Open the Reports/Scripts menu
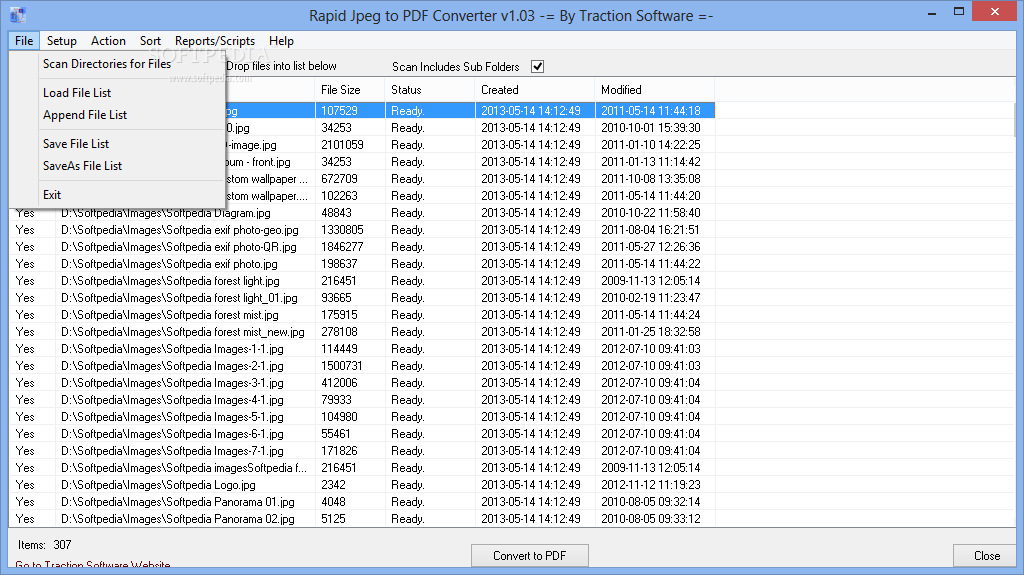Image resolution: width=1024 pixels, height=575 pixels. coord(215,41)
